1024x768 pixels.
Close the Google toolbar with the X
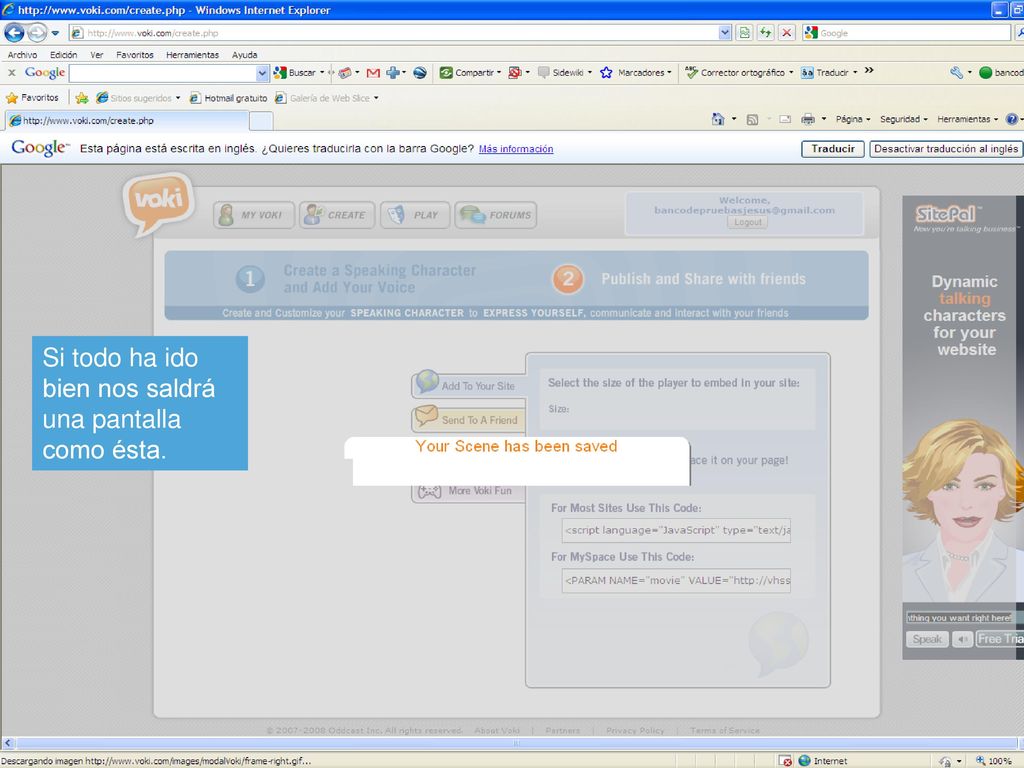click(11, 72)
